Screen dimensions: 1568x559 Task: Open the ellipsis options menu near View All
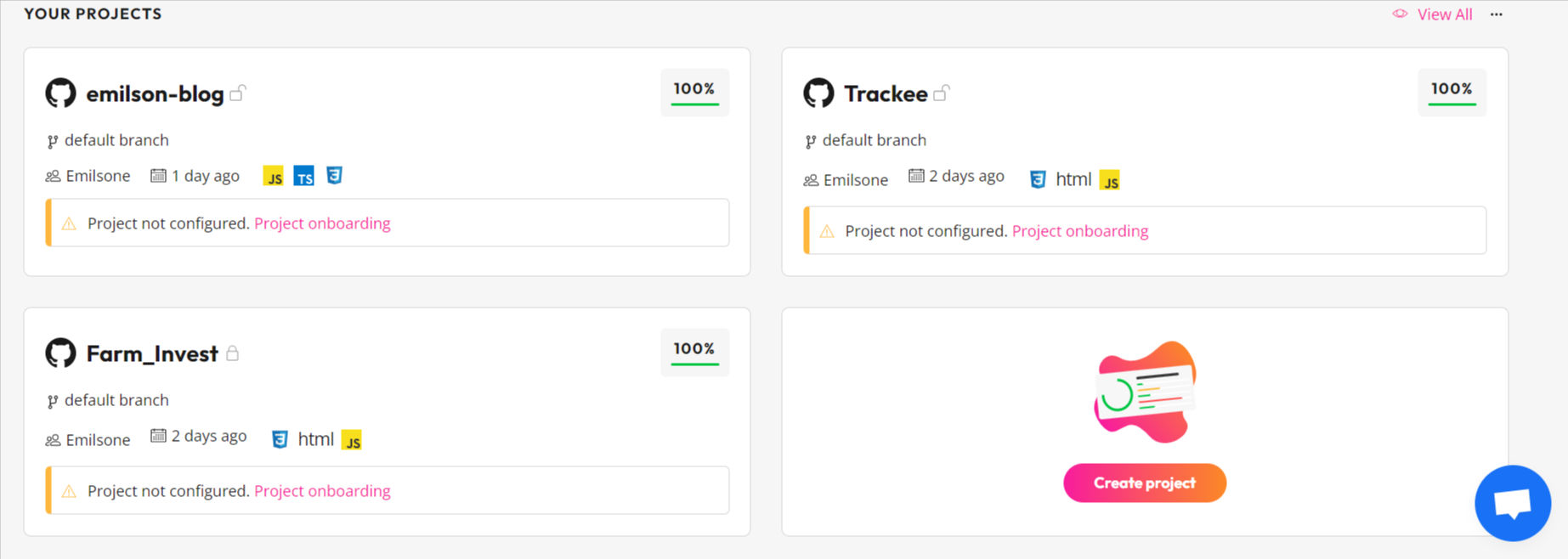[1496, 14]
